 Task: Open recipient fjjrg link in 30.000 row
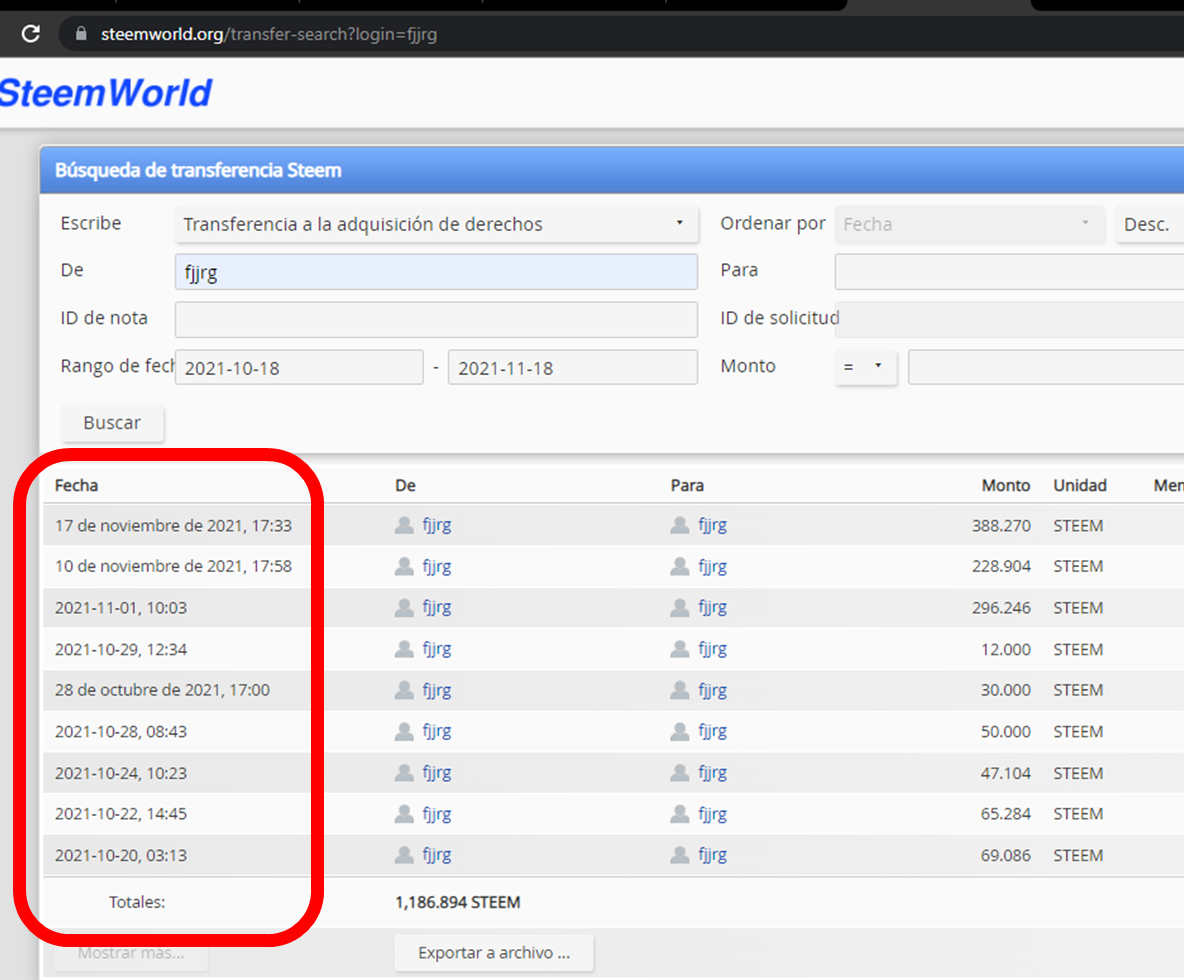pos(712,690)
